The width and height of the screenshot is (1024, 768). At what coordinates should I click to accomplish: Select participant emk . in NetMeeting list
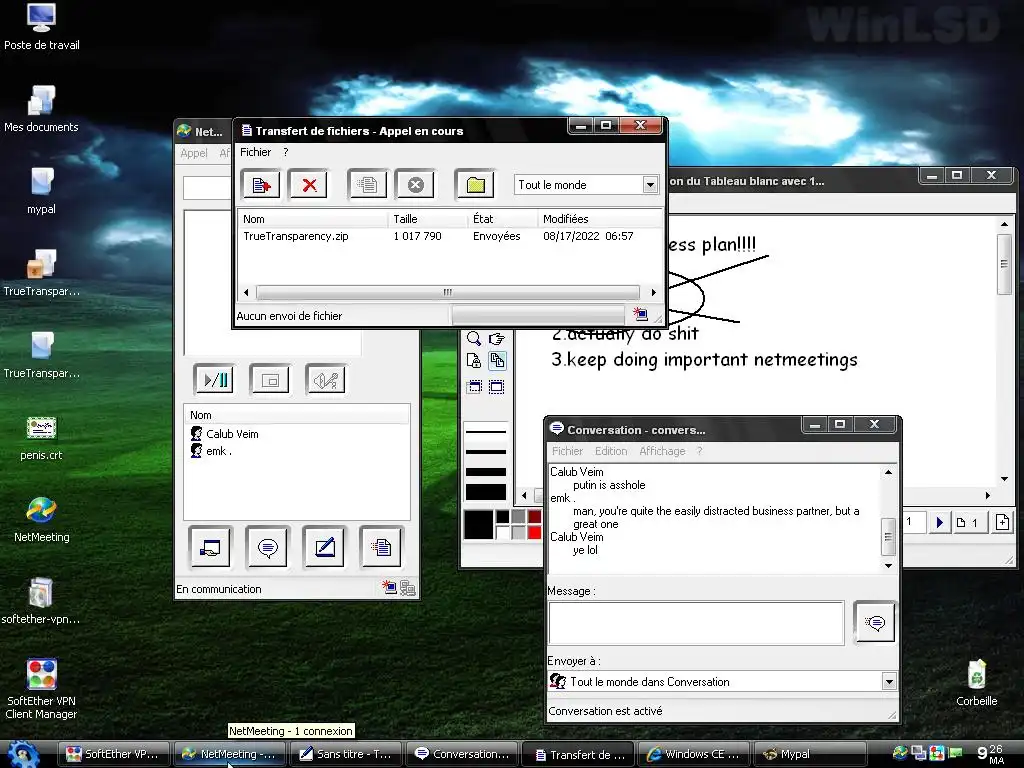tap(212, 451)
